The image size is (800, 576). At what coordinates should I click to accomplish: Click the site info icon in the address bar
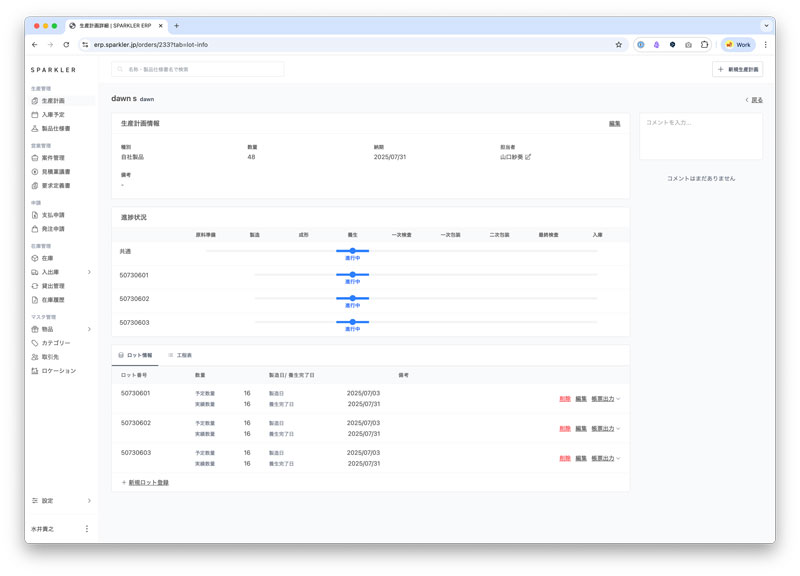[x=85, y=45]
